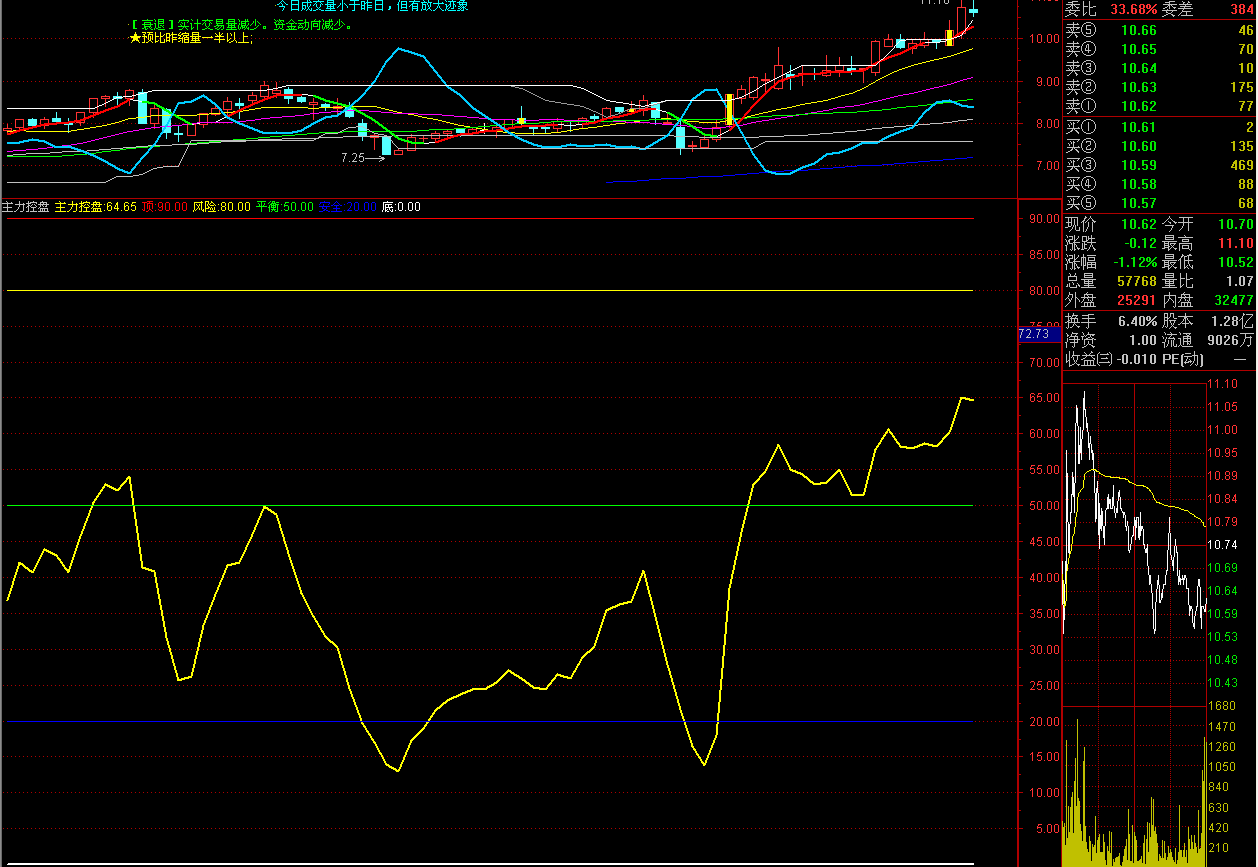Click the 委差 value 384
This screenshot has width=1258, height=867.
coord(1241,10)
